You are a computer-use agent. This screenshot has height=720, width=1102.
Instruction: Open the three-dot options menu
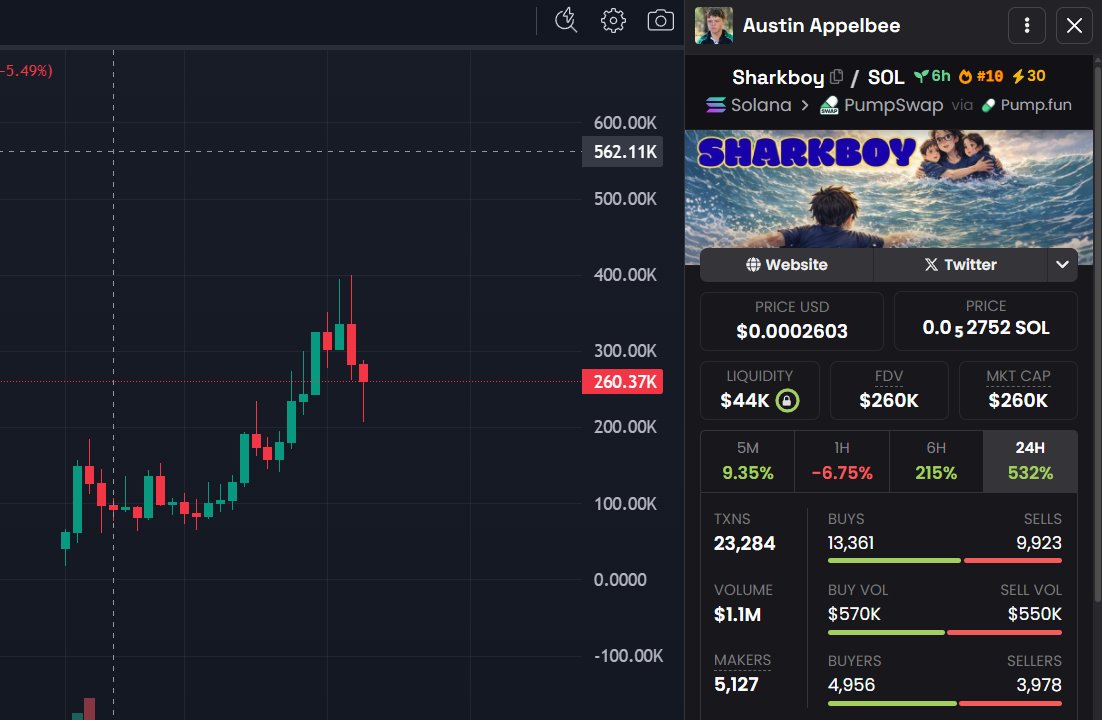pos(1026,25)
